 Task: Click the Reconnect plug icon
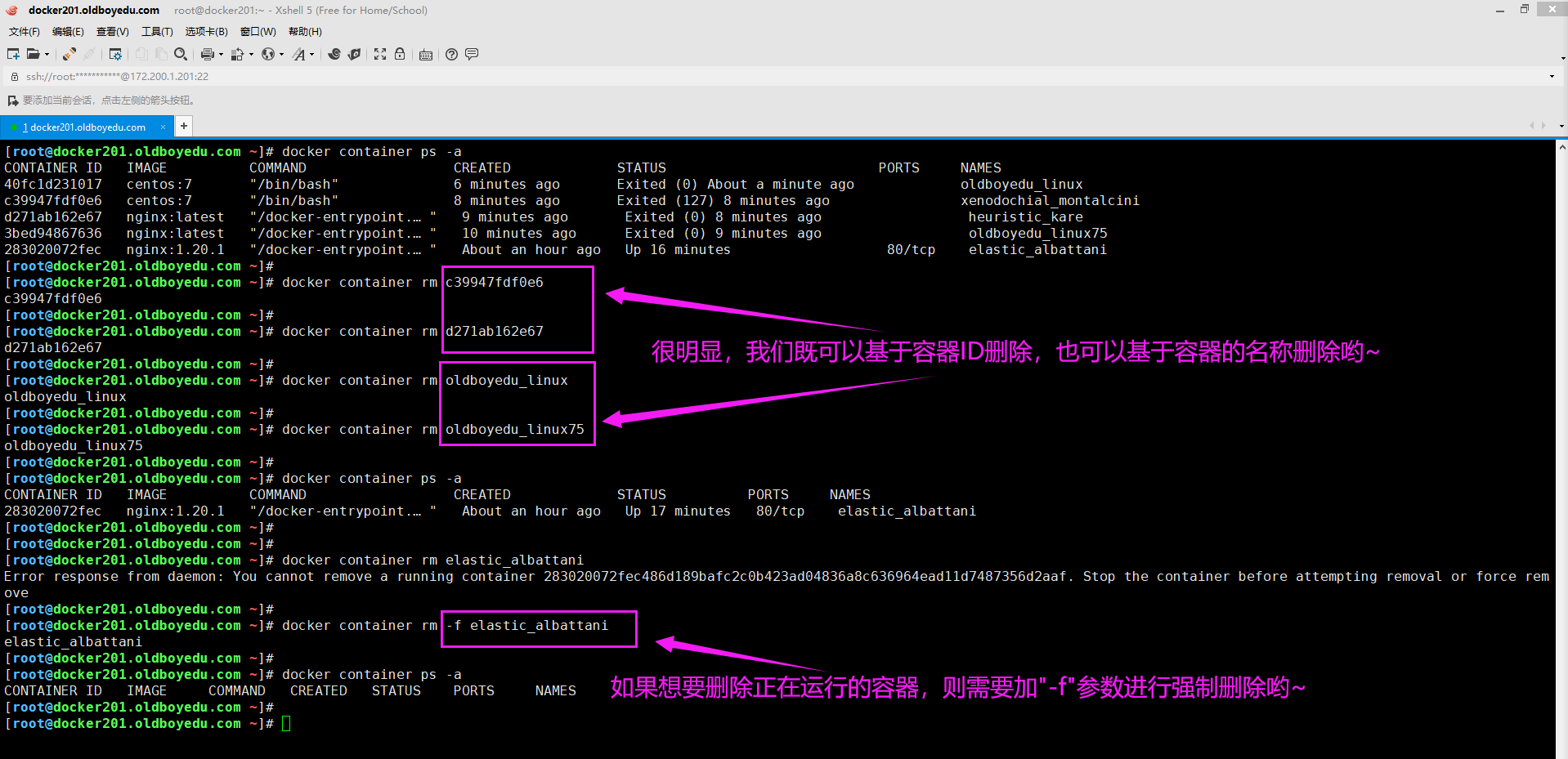click(x=69, y=54)
